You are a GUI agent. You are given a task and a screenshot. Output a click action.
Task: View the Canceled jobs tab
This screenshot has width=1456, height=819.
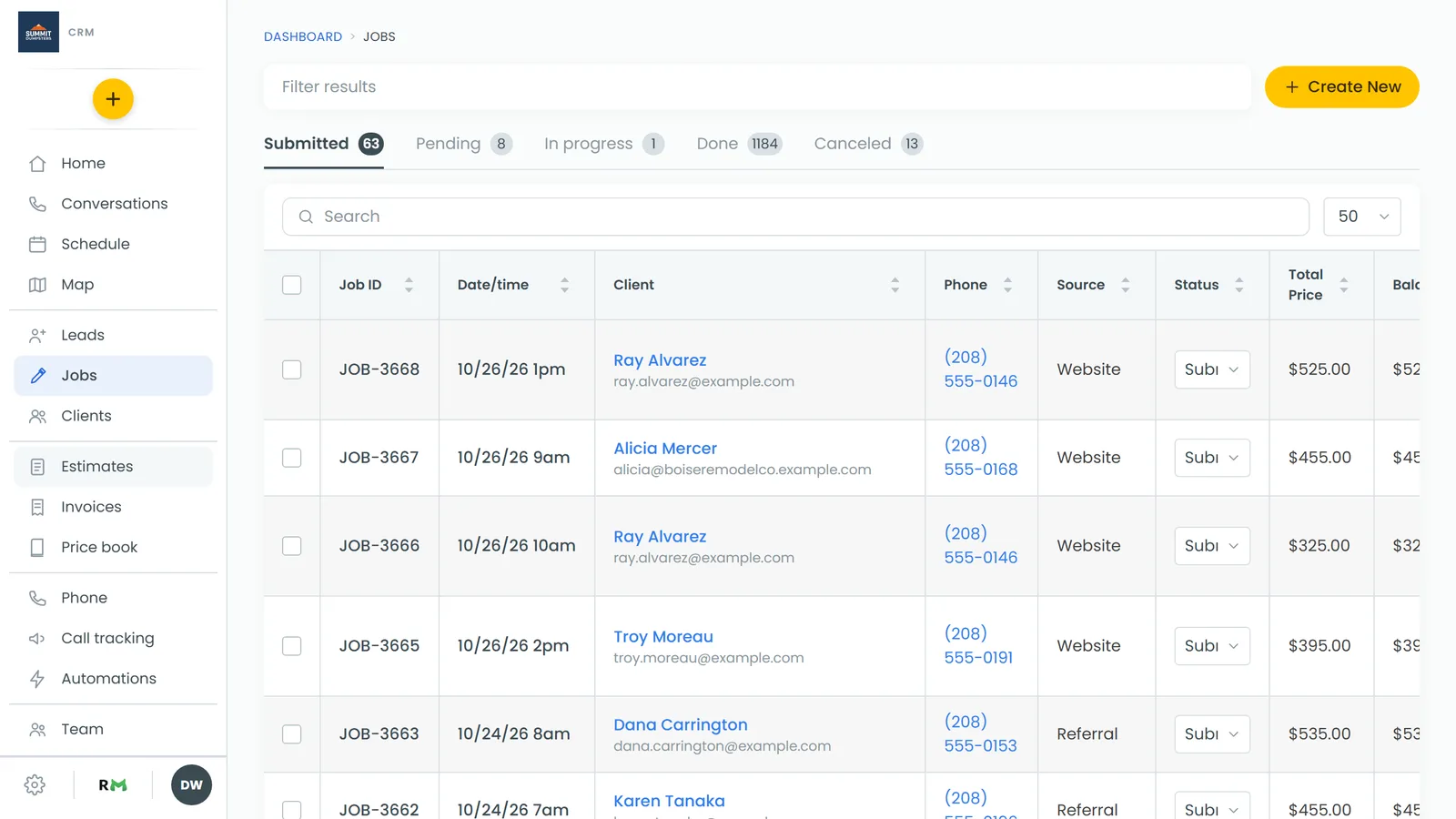pos(869,144)
